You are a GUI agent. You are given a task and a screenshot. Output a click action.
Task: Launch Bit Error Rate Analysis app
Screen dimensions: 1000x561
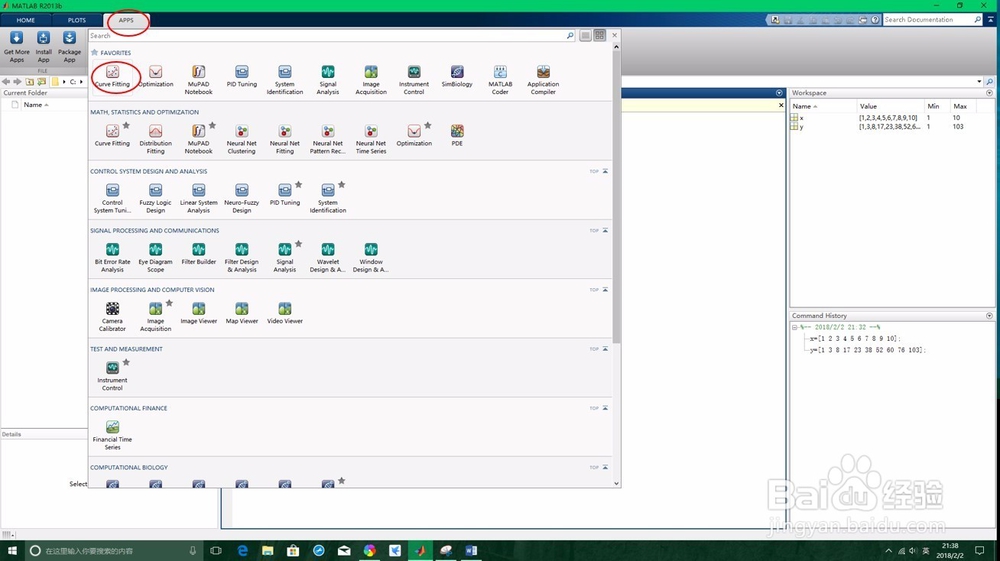pyautogui.click(x=112, y=258)
